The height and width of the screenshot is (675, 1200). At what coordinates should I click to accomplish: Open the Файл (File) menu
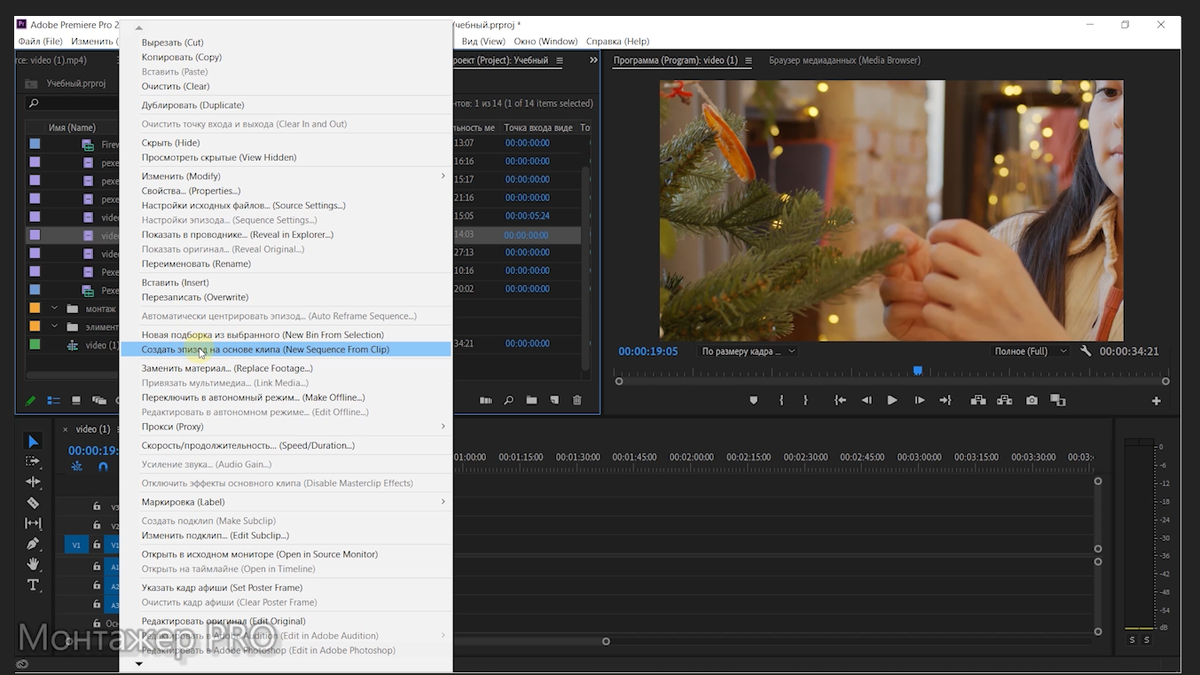41,41
